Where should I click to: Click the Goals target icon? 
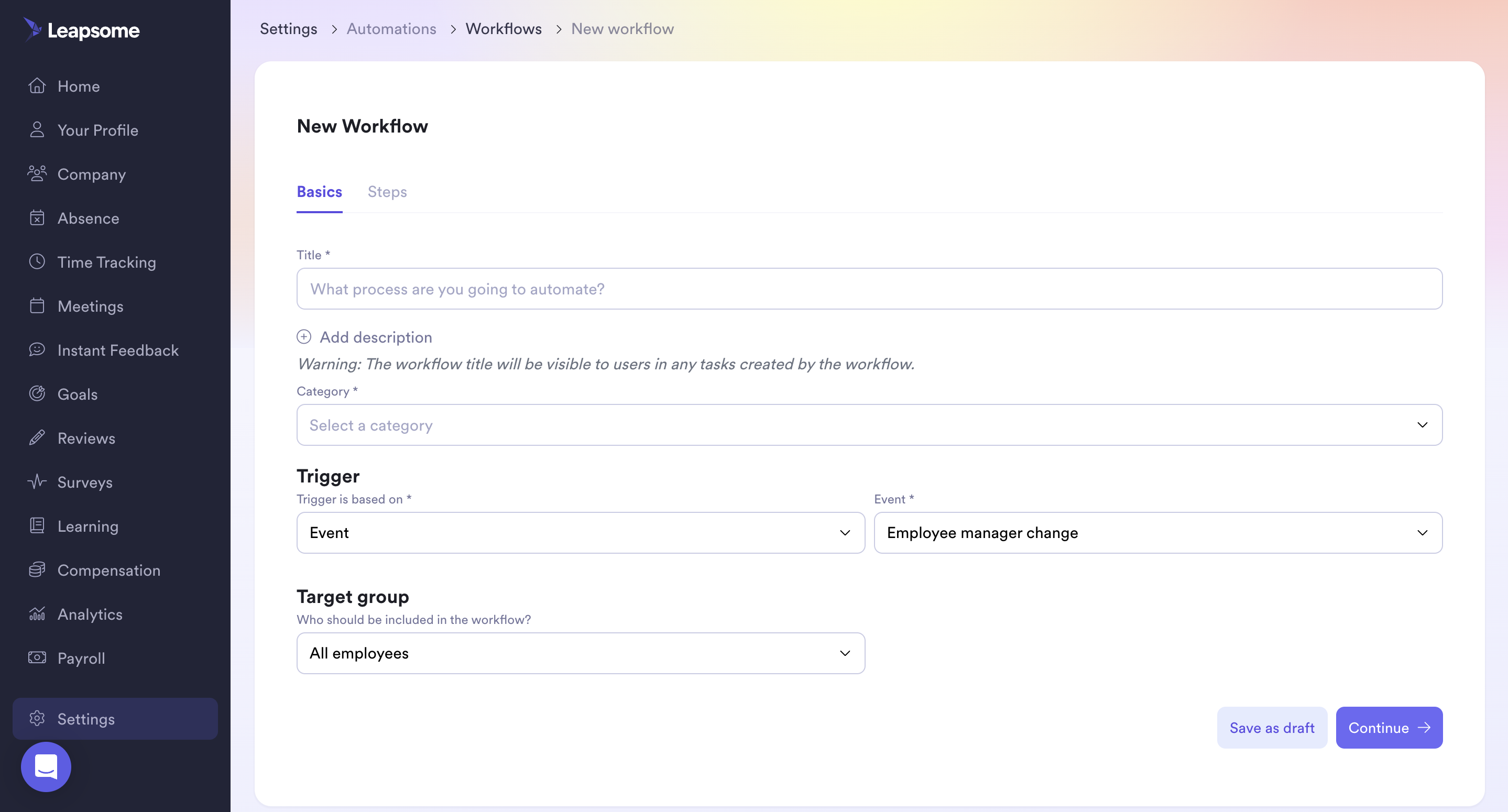pos(37,393)
